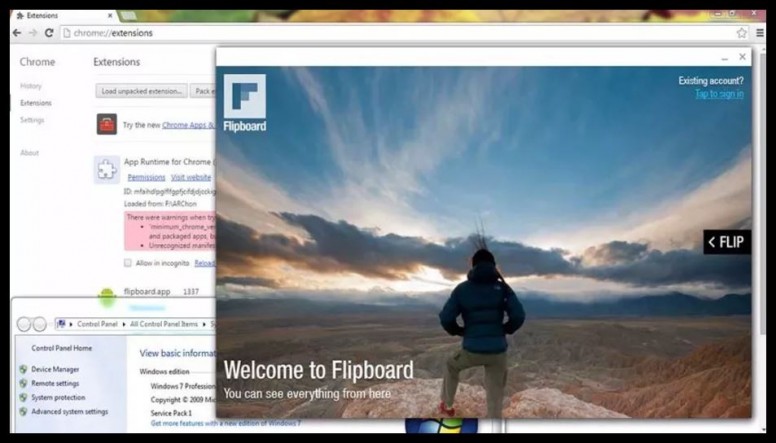Expand arrow after All Control Panel Items
This screenshot has width=776, height=443.
click(x=203, y=324)
